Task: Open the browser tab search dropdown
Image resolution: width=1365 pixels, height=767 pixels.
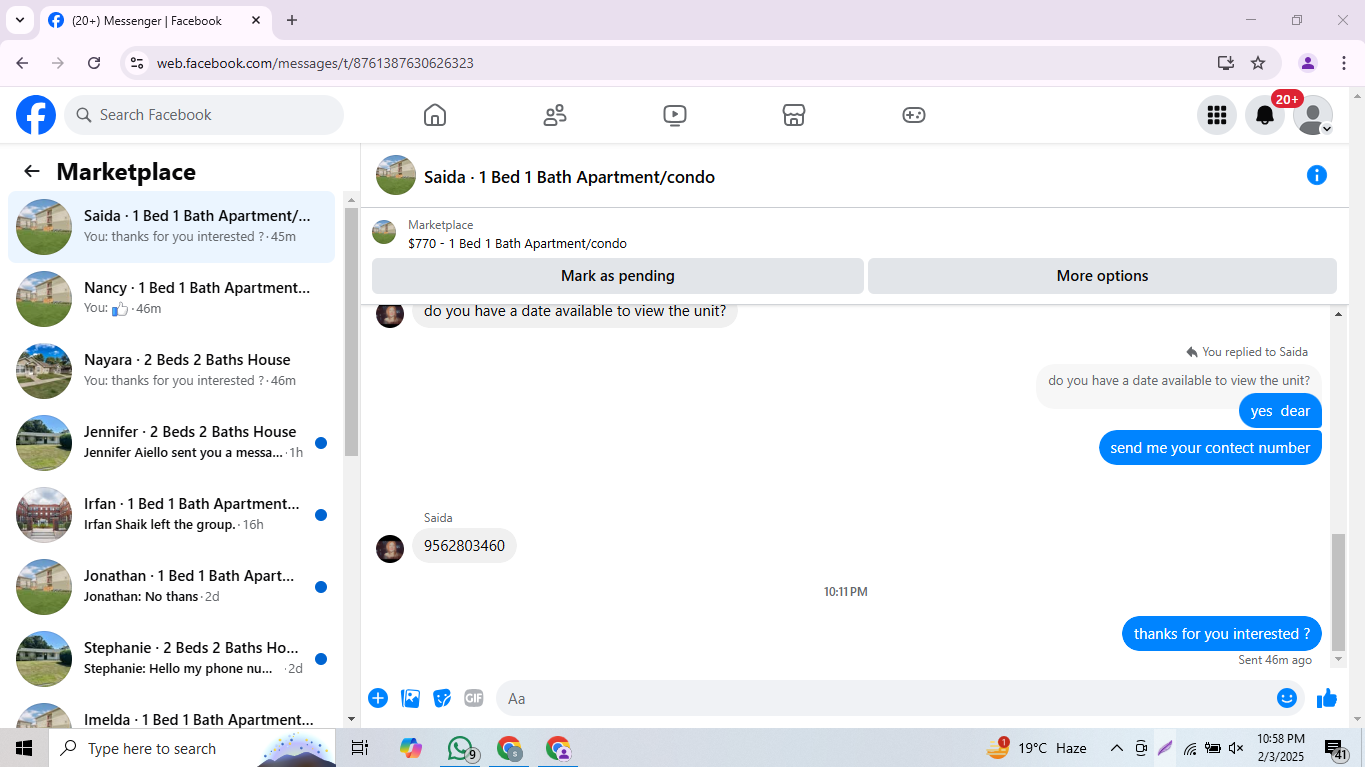Action: pyautogui.click(x=19, y=20)
